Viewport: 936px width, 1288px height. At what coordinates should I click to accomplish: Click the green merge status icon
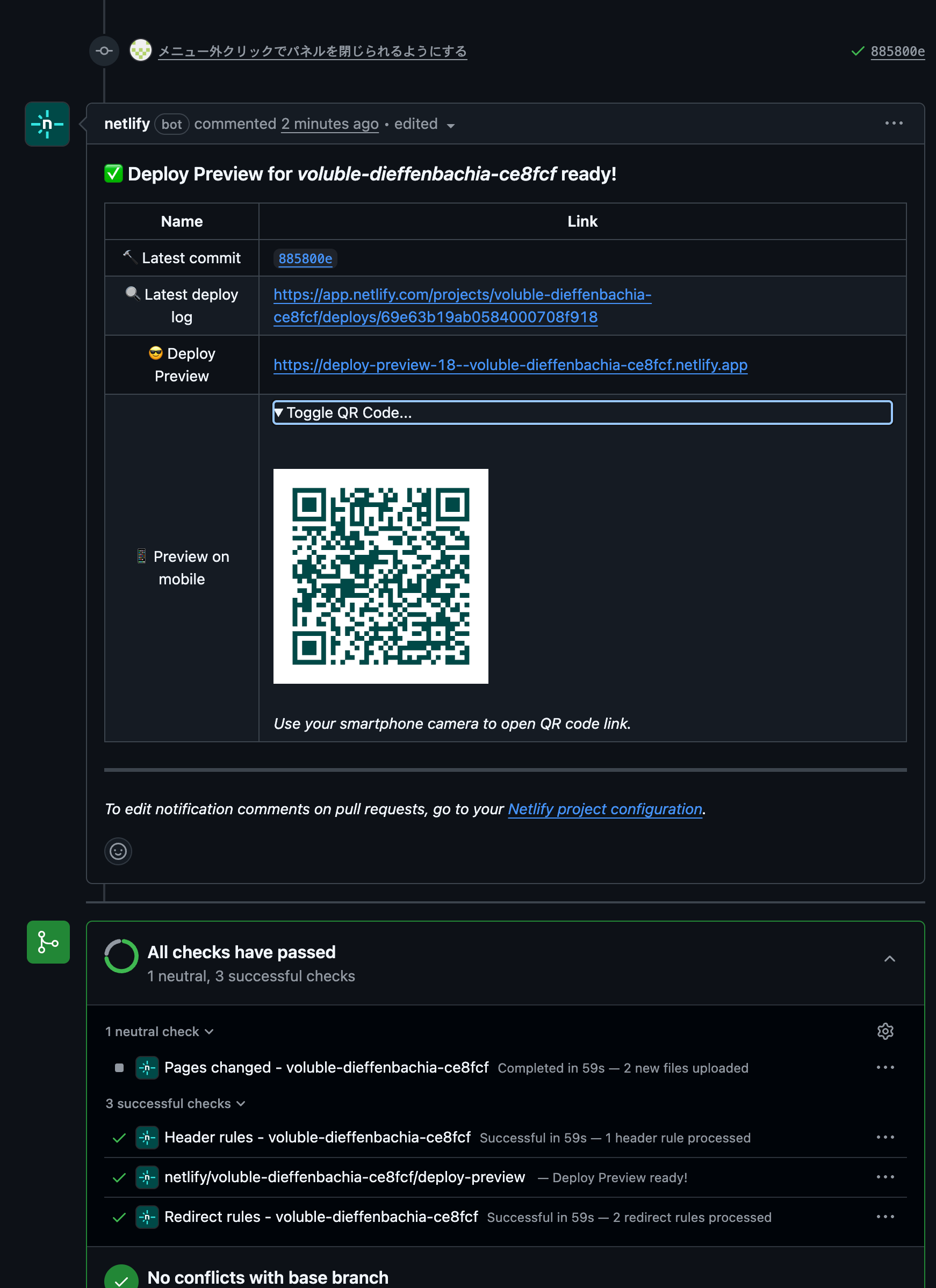tap(48, 942)
